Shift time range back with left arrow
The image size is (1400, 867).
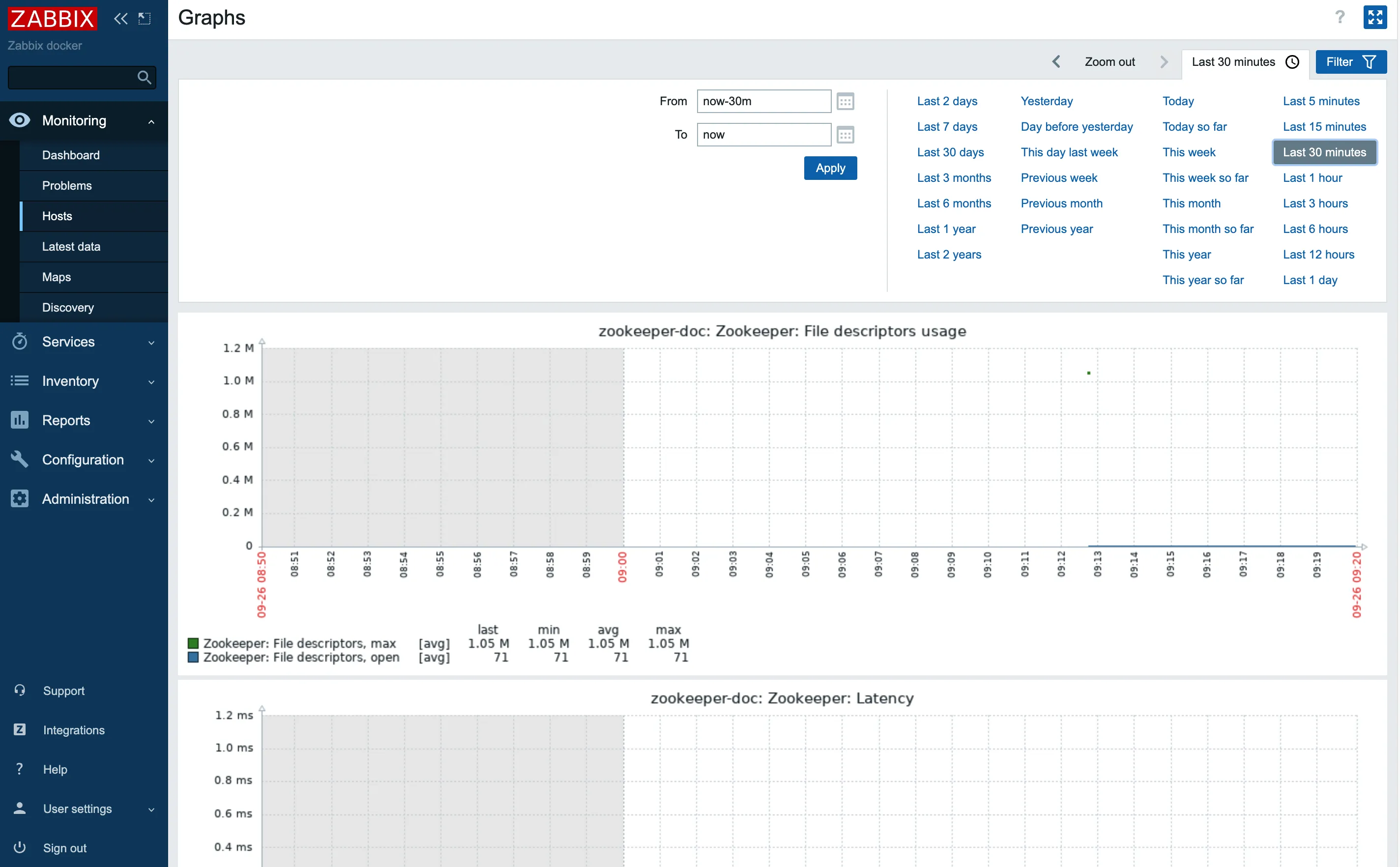[1056, 62]
